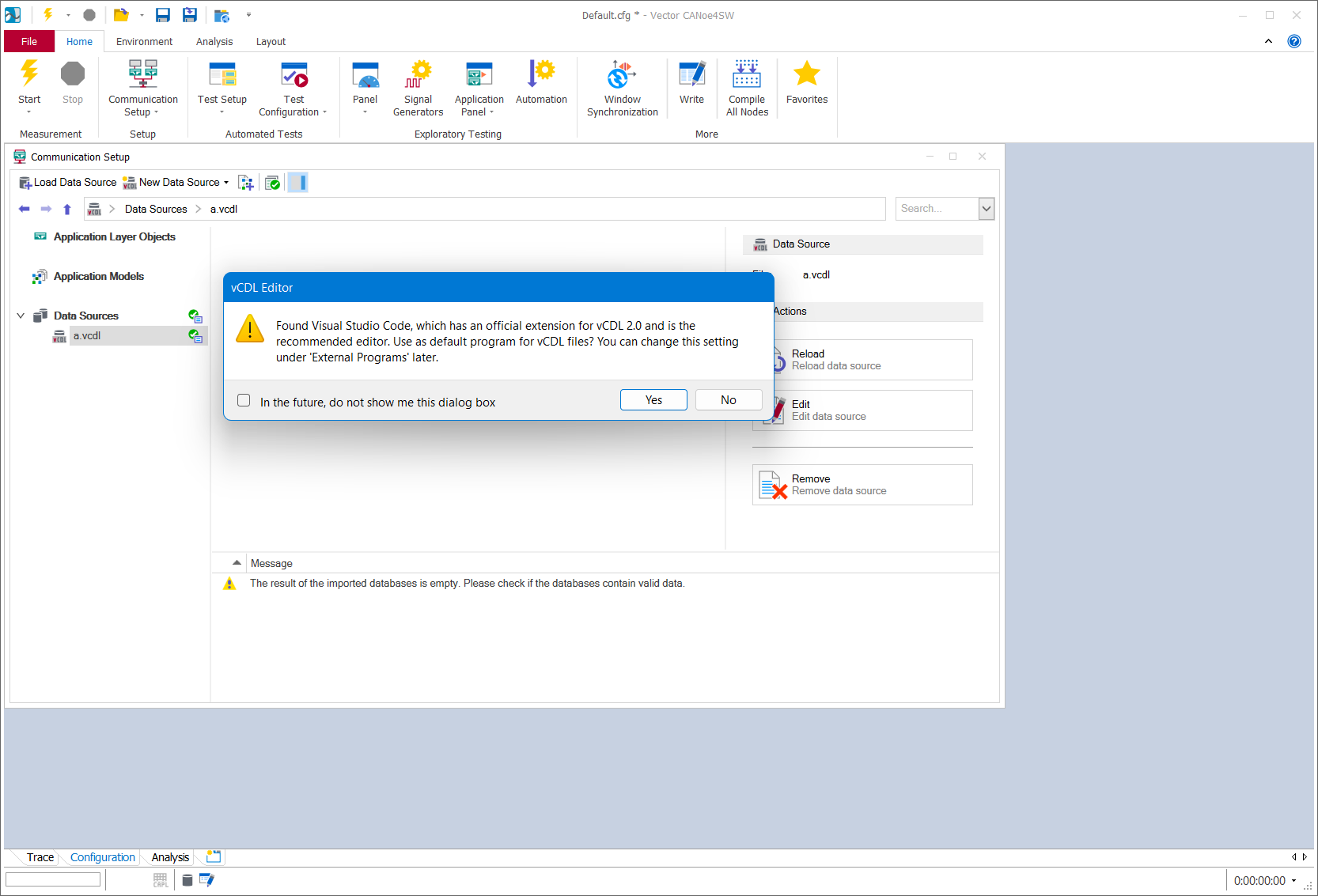Click the Remove data source action

[x=862, y=485]
